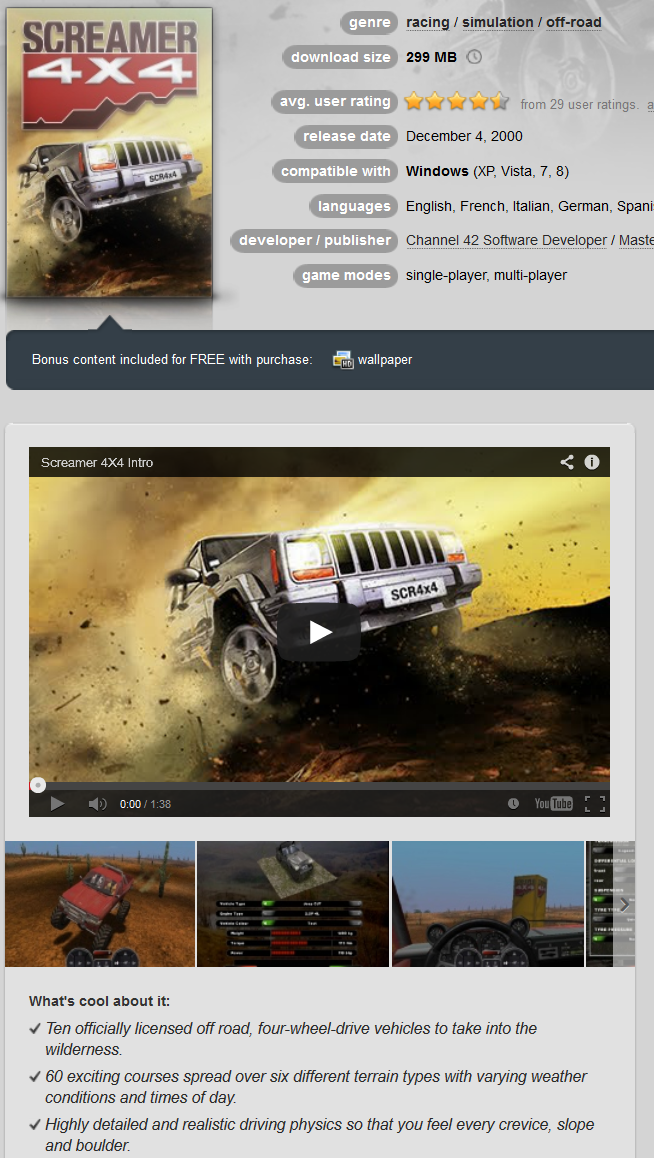654x1158 pixels.
Task: Open video on YouTube via logo
Action: click(x=554, y=804)
